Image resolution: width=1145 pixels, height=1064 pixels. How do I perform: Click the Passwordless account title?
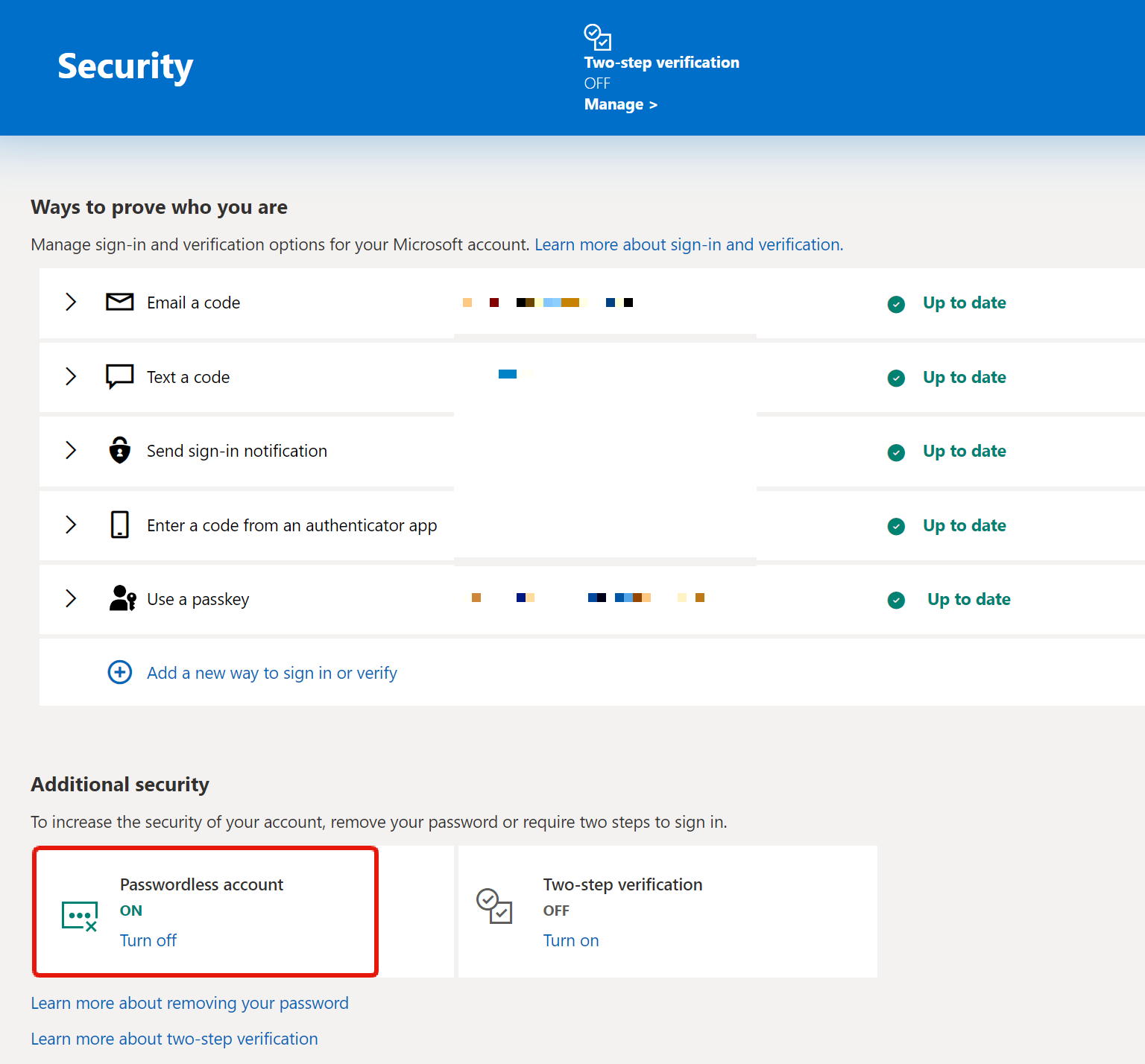(202, 884)
